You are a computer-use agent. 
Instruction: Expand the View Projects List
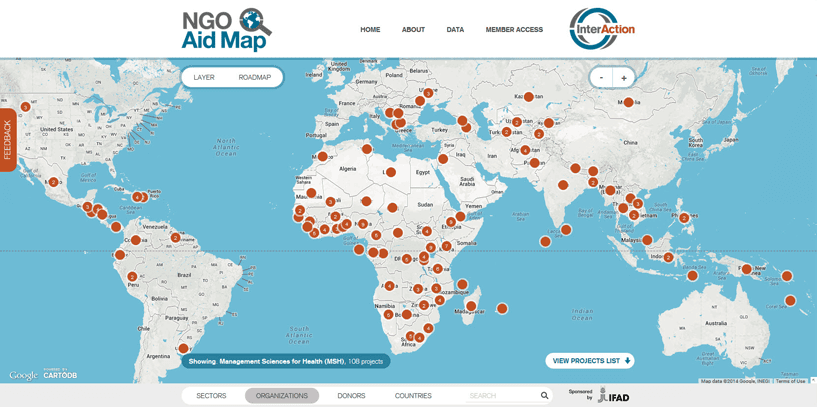pyautogui.click(x=590, y=361)
